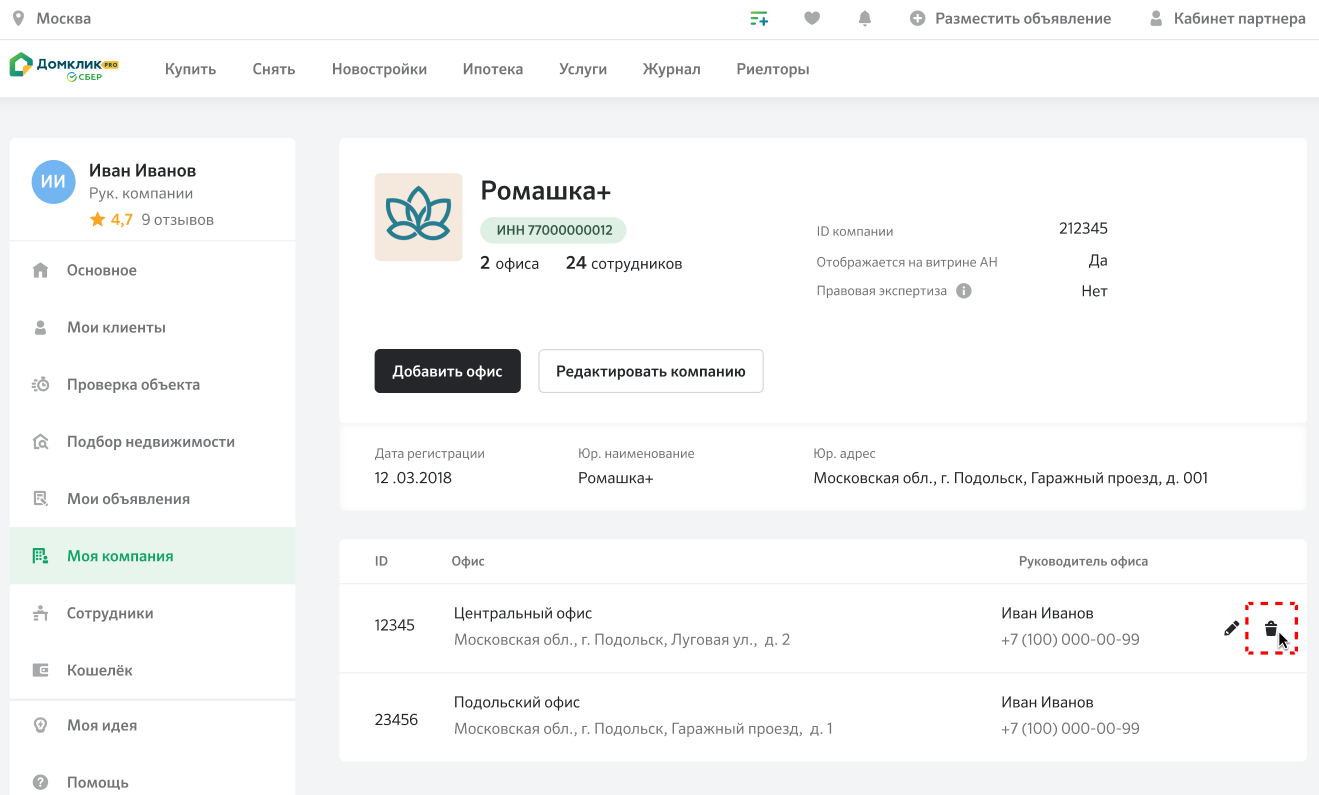The width and height of the screenshot is (1319, 795).
Task: Click the ИИ user avatar
Action: 53,182
